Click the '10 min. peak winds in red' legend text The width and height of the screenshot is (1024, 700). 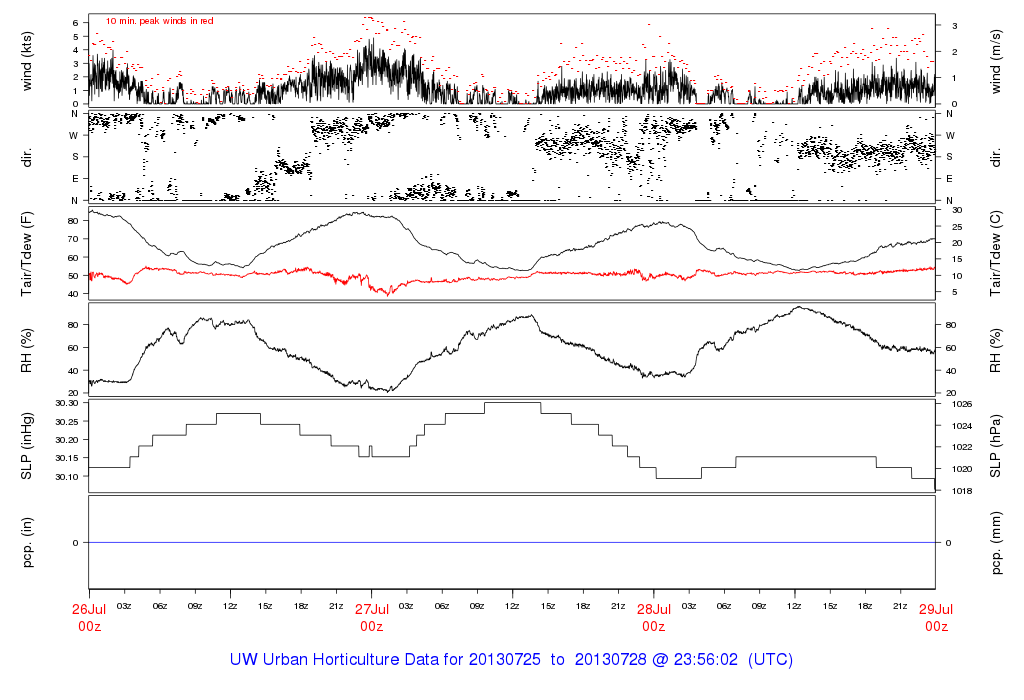(x=159, y=21)
